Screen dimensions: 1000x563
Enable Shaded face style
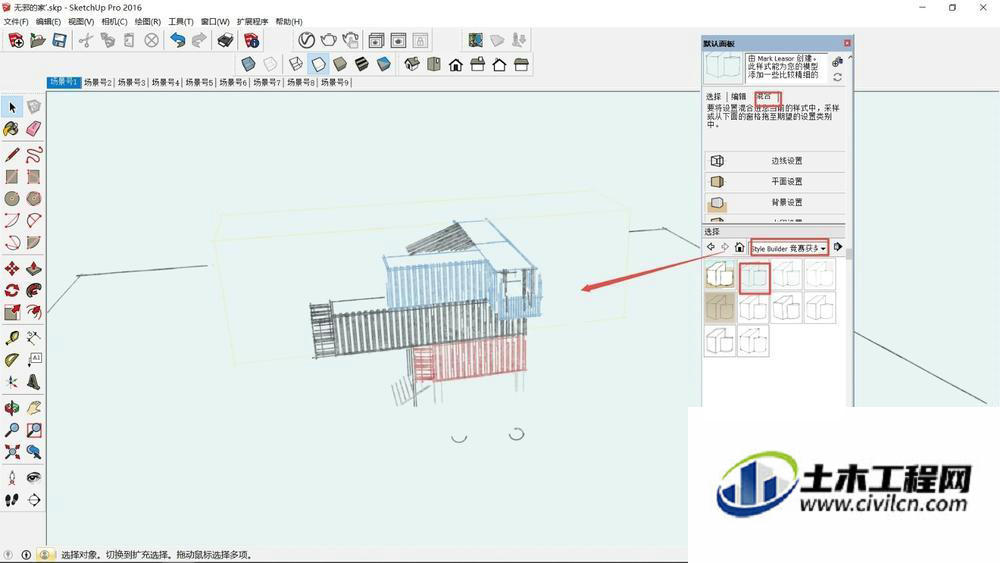pos(340,64)
